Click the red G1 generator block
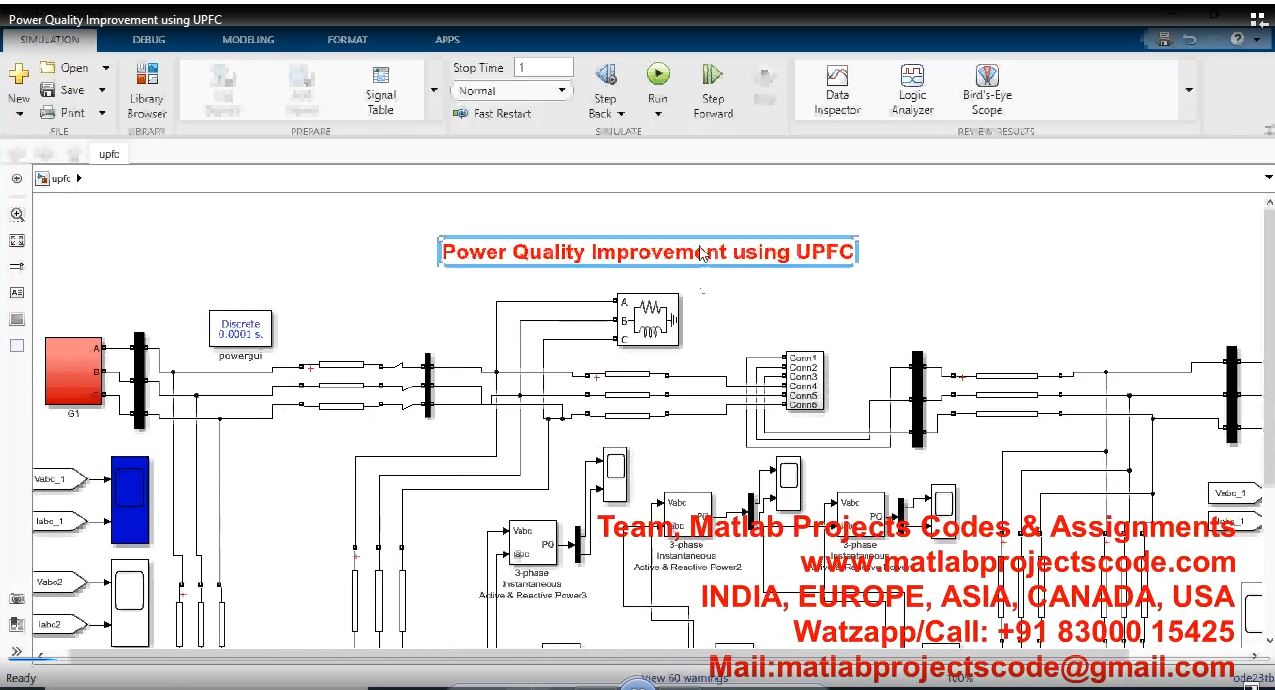 click(72, 370)
